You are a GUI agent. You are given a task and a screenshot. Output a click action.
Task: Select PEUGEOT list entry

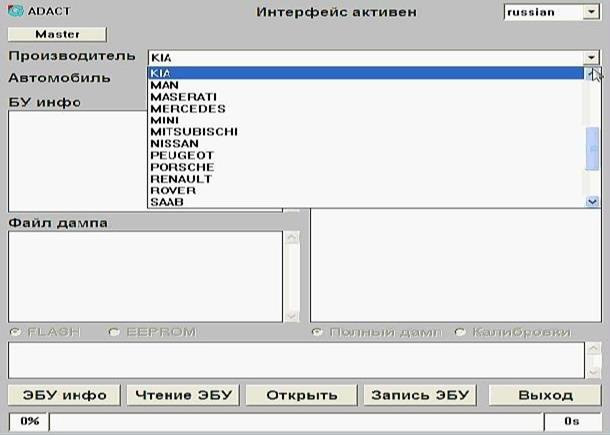(366, 155)
